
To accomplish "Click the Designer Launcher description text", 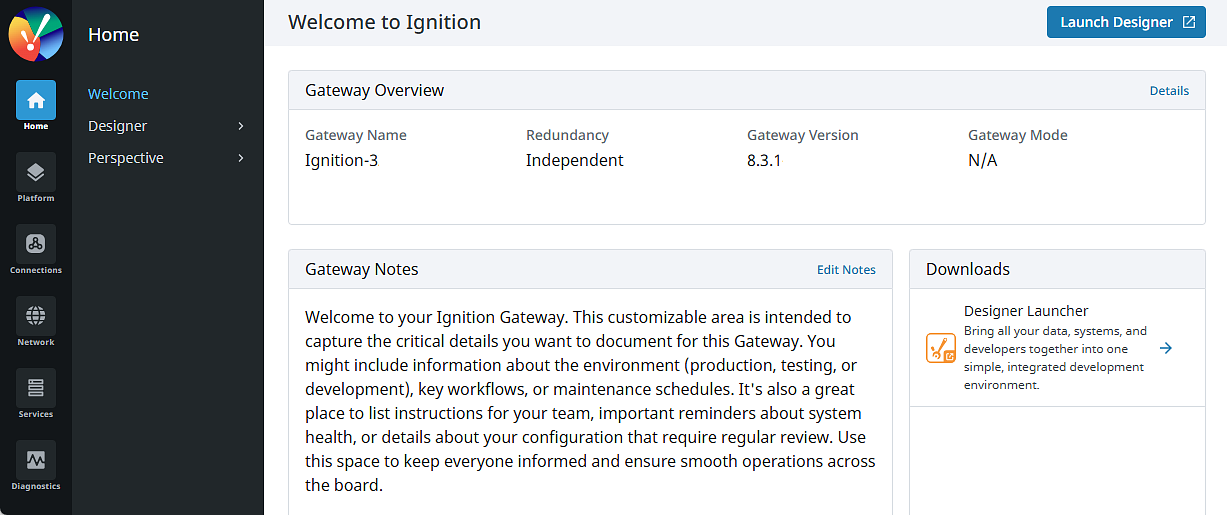I will tap(1055, 358).
